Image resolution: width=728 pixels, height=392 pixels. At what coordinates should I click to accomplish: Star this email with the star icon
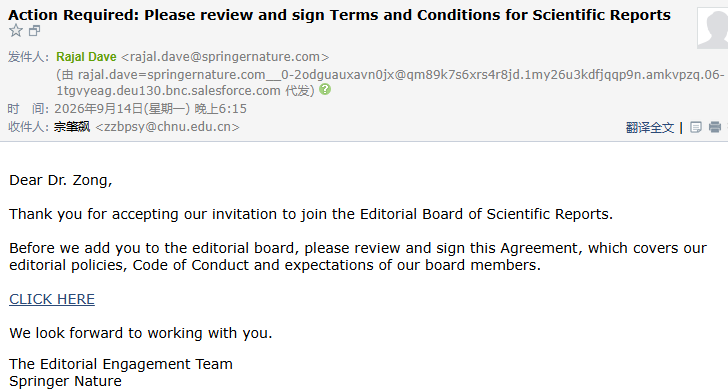[16, 31]
